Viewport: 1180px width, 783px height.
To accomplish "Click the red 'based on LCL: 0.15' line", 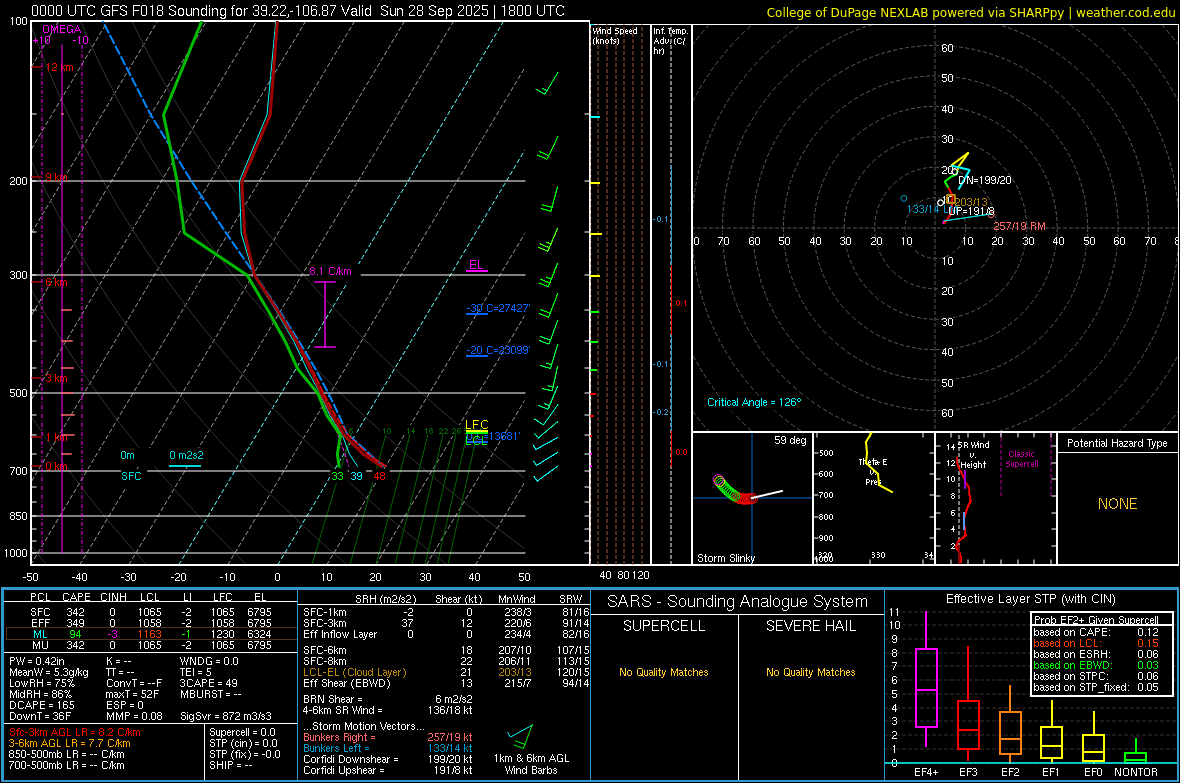I will point(1096,643).
